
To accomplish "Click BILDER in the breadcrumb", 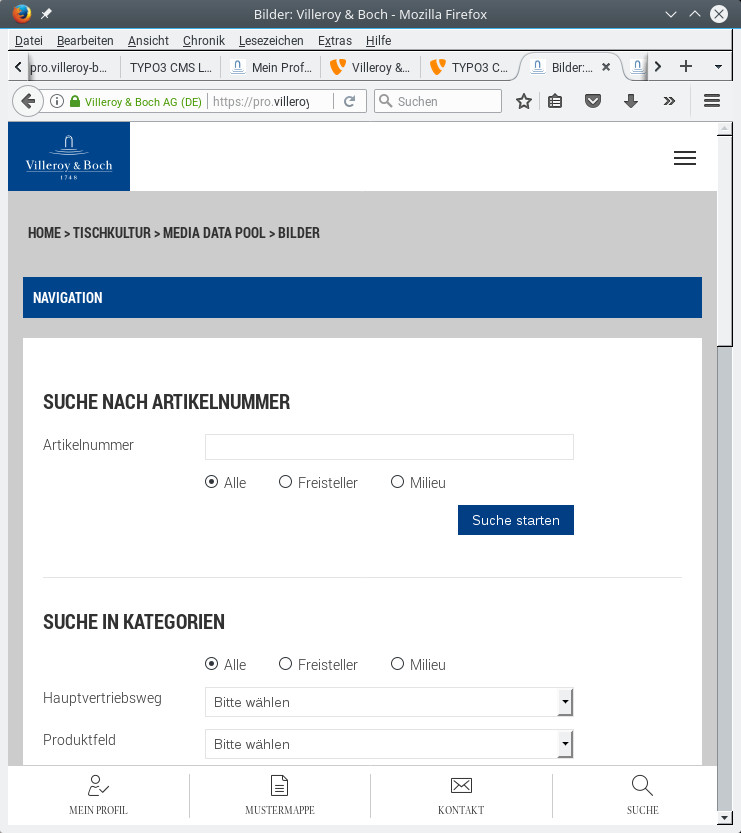I will pos(299,233).
